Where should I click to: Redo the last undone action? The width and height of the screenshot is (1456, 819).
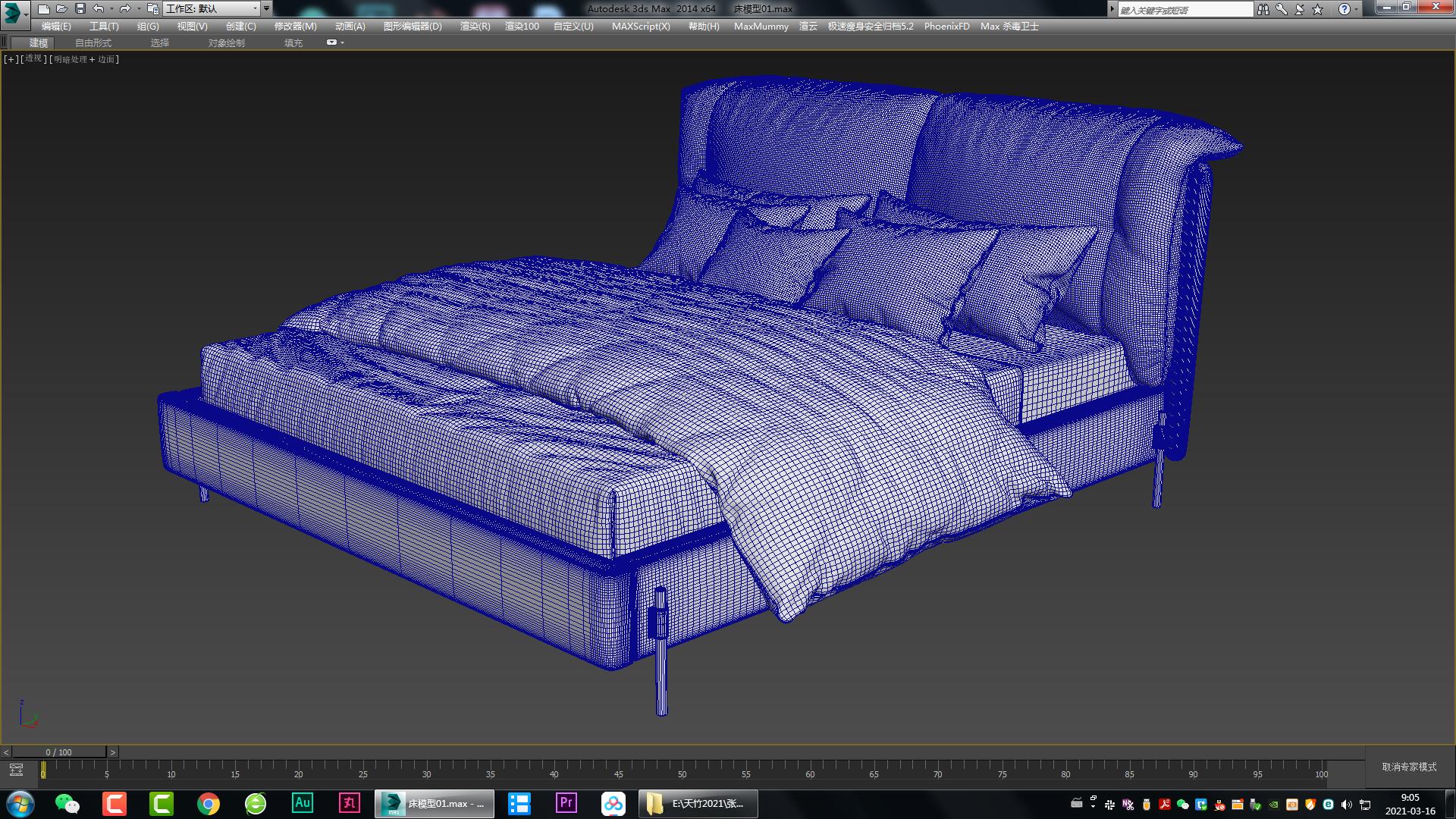124,9
